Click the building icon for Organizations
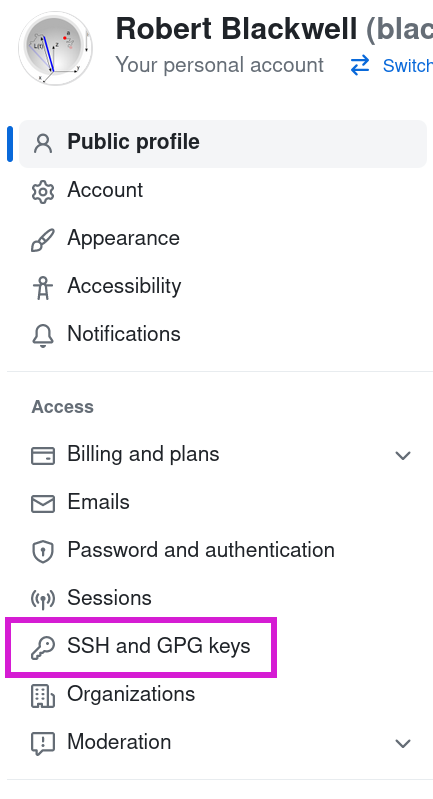The width and height of the screenshot is (433, 799). pyautogui.click(x=43, y=696)
